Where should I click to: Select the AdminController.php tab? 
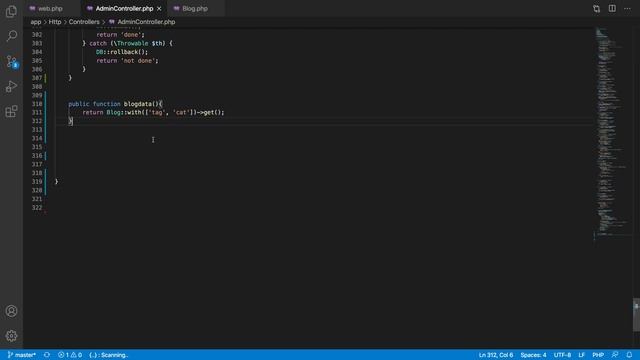124,9
